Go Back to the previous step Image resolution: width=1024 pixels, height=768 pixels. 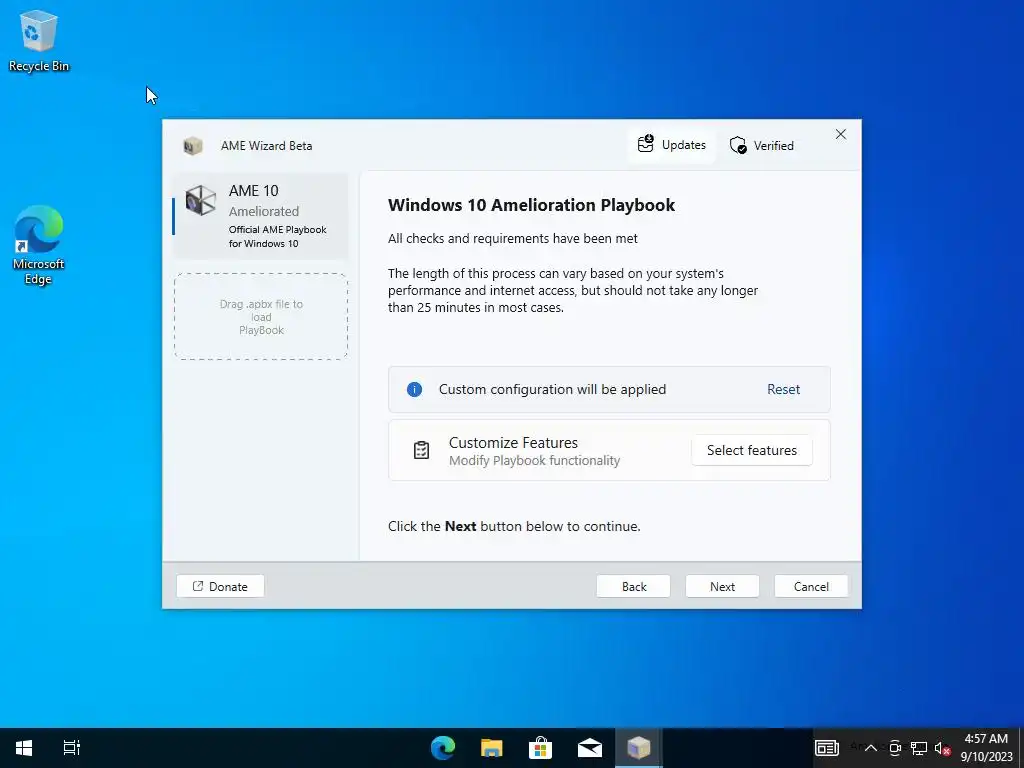point(633,586)
